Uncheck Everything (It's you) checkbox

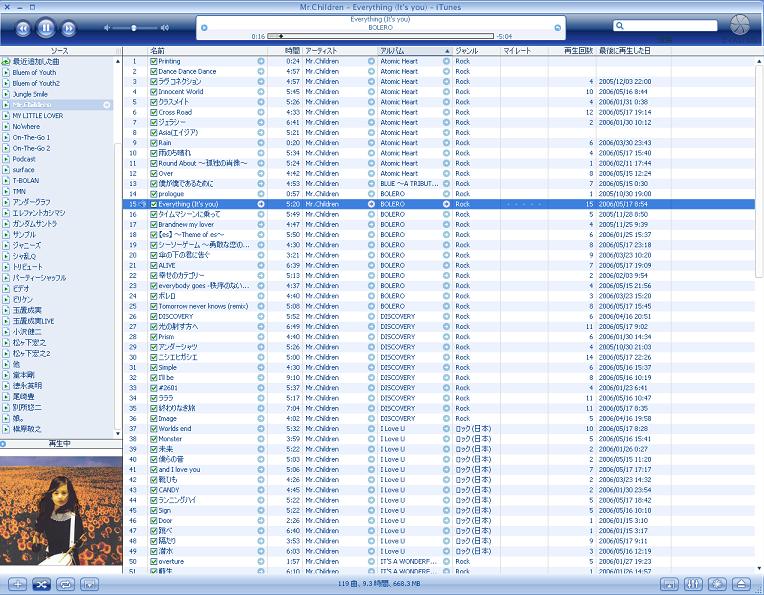(153, 204)
